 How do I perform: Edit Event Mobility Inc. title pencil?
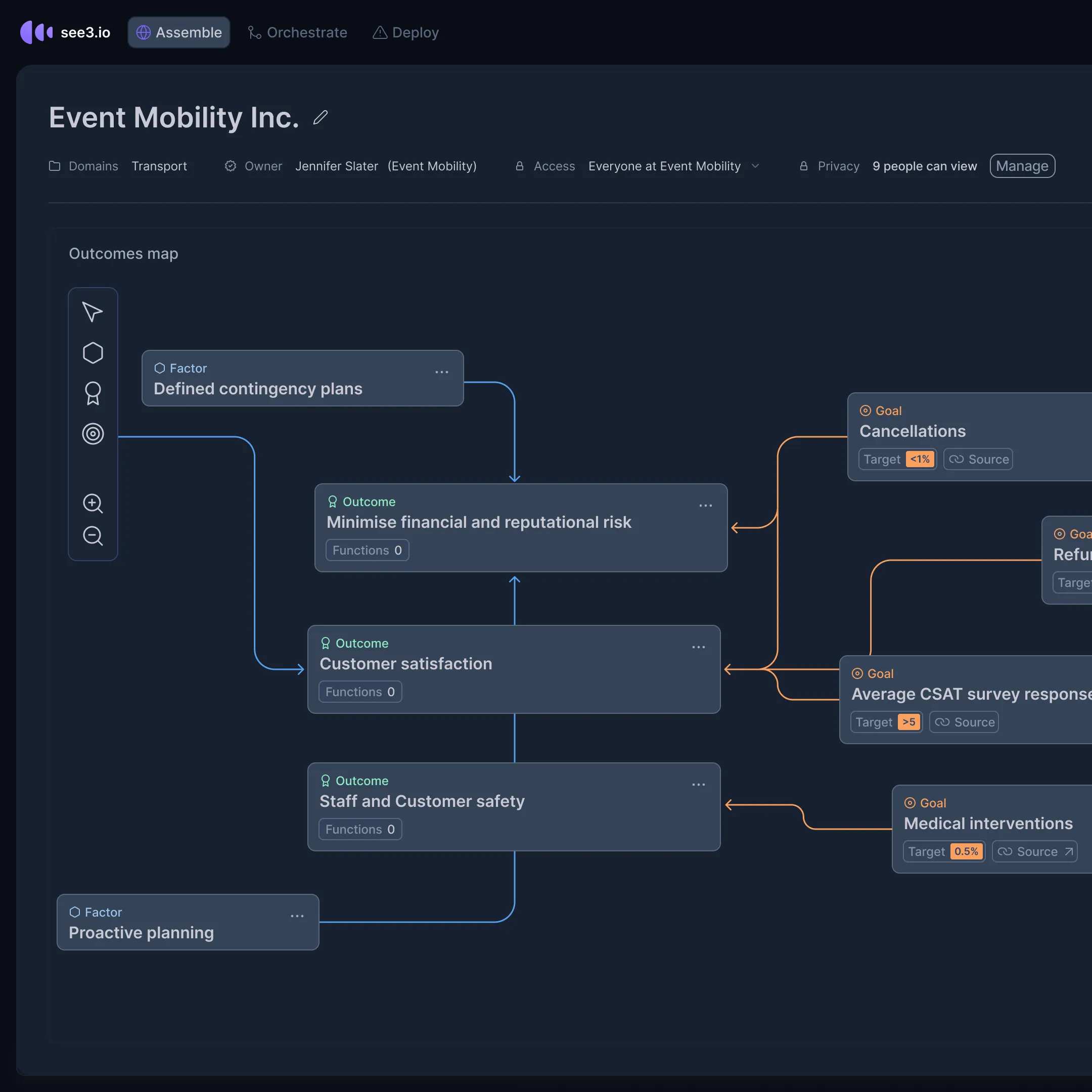click(x=321, y=118)
